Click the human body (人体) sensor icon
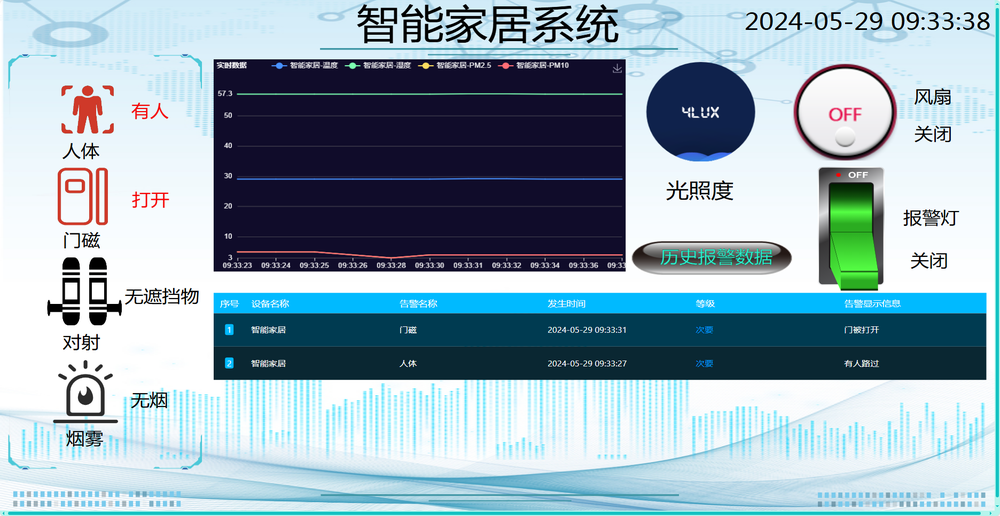 pyautogui.click(x=81, y=109)
